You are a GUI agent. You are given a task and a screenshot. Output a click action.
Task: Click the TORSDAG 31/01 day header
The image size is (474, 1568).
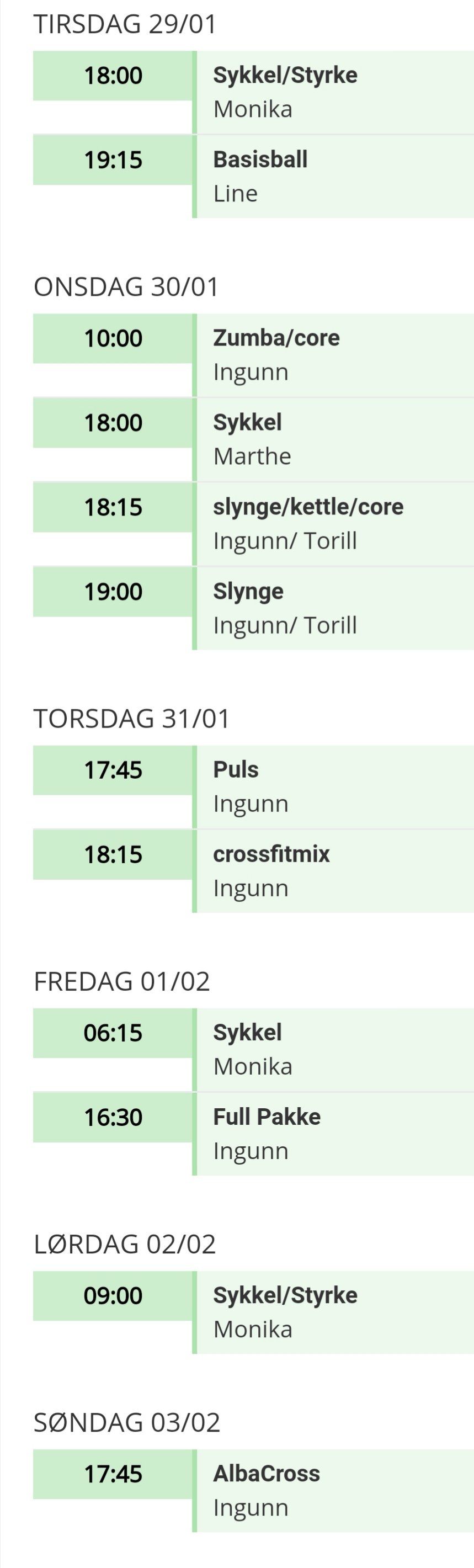tap(131, 719)
